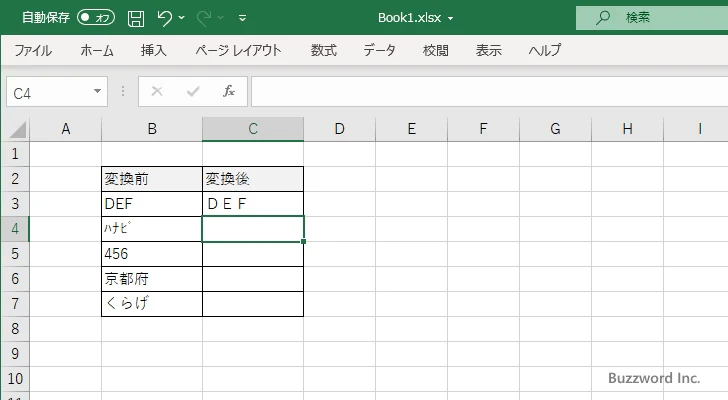Click the formula bar Enter checkmark icon
The height and width of the screenshot is (400, 728).
193,91
